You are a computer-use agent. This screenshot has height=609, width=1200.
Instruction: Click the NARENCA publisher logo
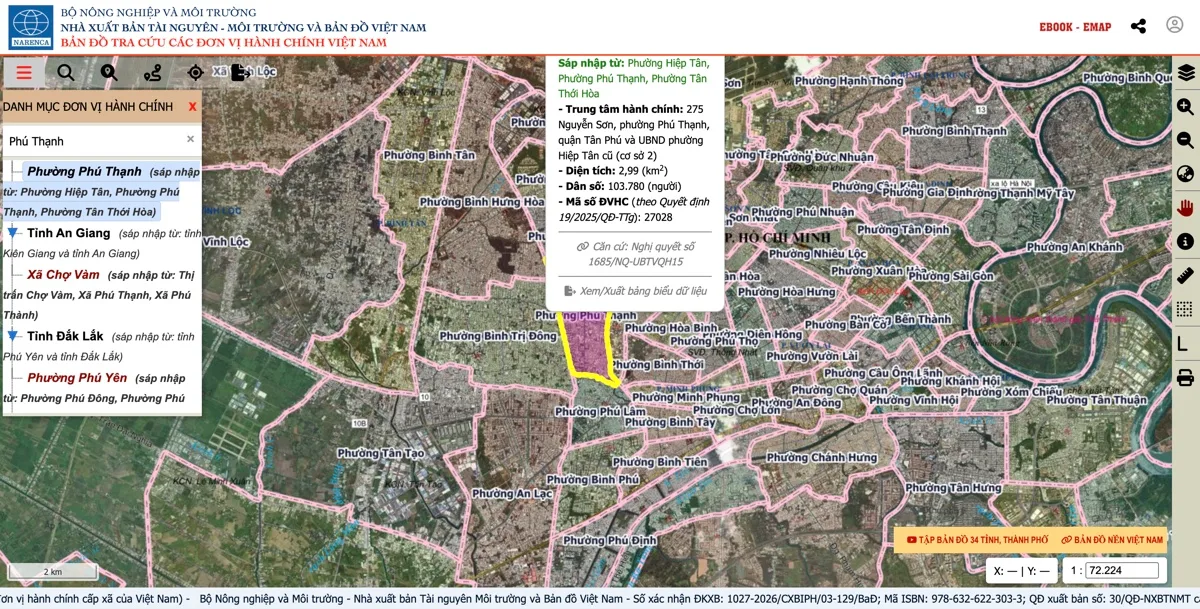coord(31,28)
